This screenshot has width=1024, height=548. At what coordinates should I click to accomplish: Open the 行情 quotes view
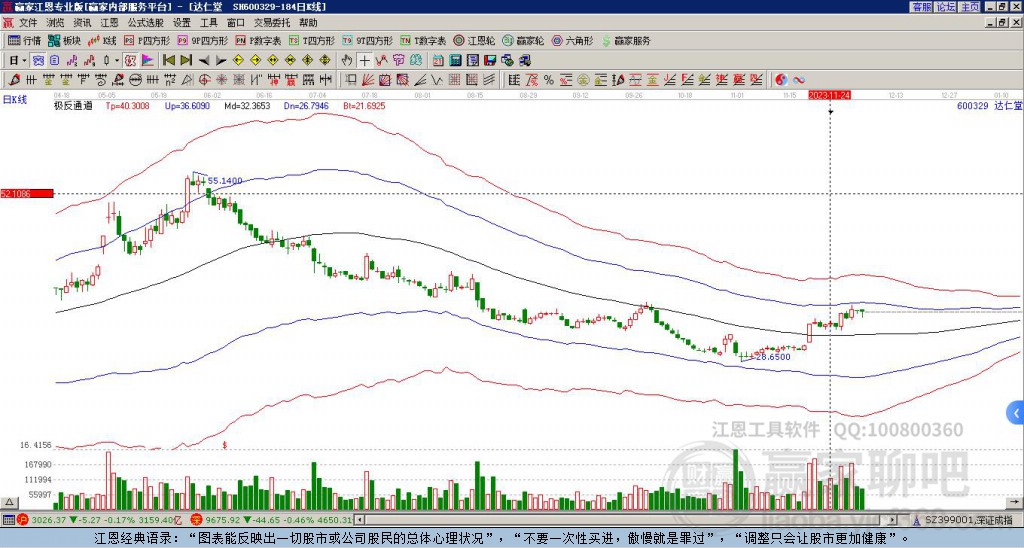click(x=25, y=40)
